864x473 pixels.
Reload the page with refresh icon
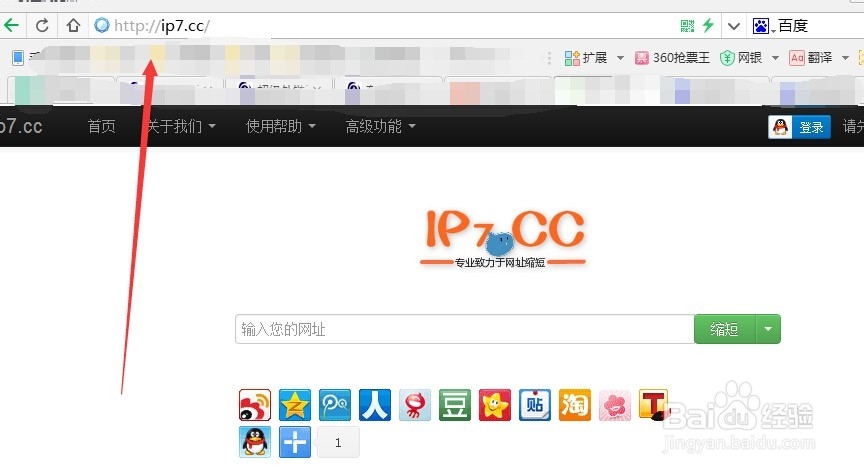[42, 25]
